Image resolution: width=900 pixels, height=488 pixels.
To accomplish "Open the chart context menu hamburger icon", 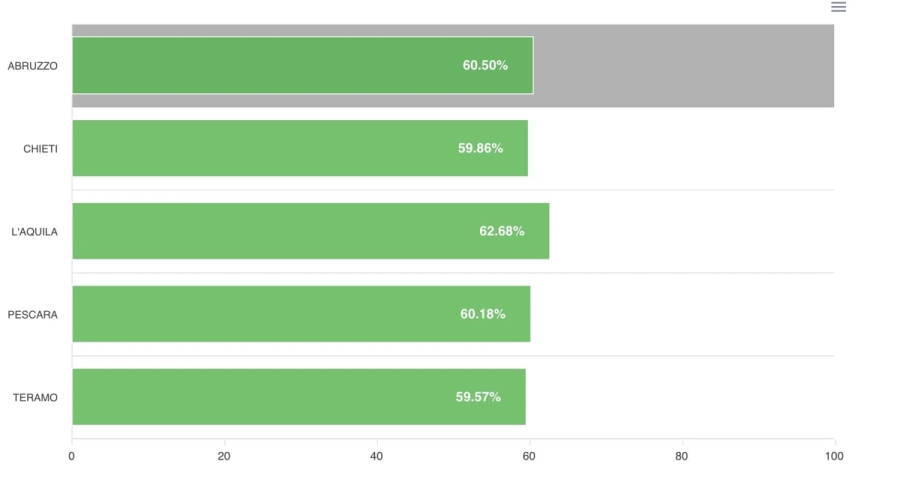I will [838, 7].
